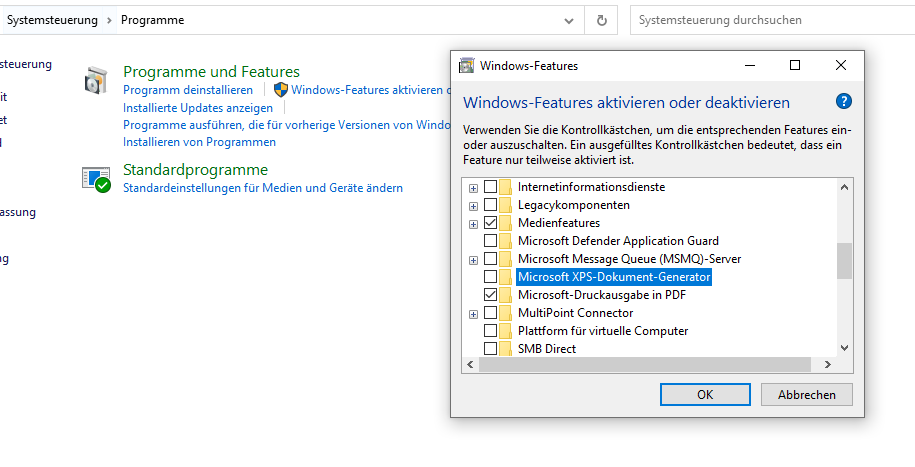Select the Plattform für virtuelle Computer label
Image resolution: width=915 pixels, height=467 pixels.
click(x=603, y=331)
